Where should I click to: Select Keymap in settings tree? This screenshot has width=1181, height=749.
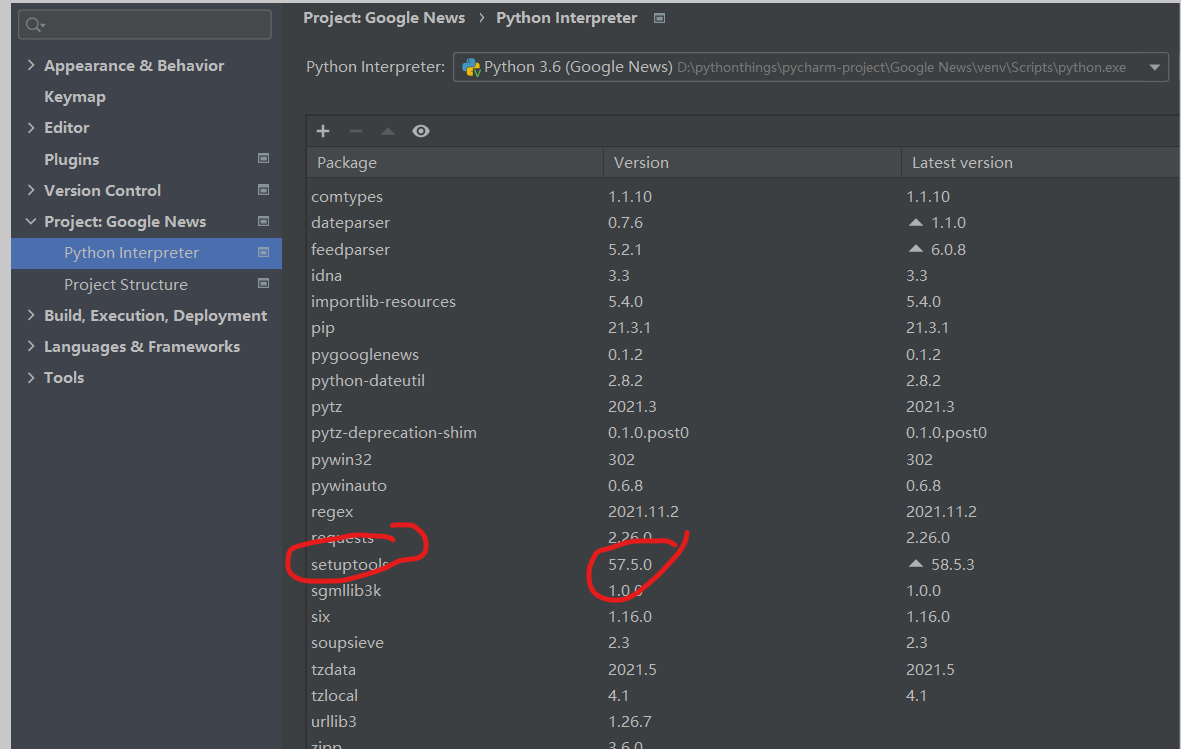tap(75, 96)
